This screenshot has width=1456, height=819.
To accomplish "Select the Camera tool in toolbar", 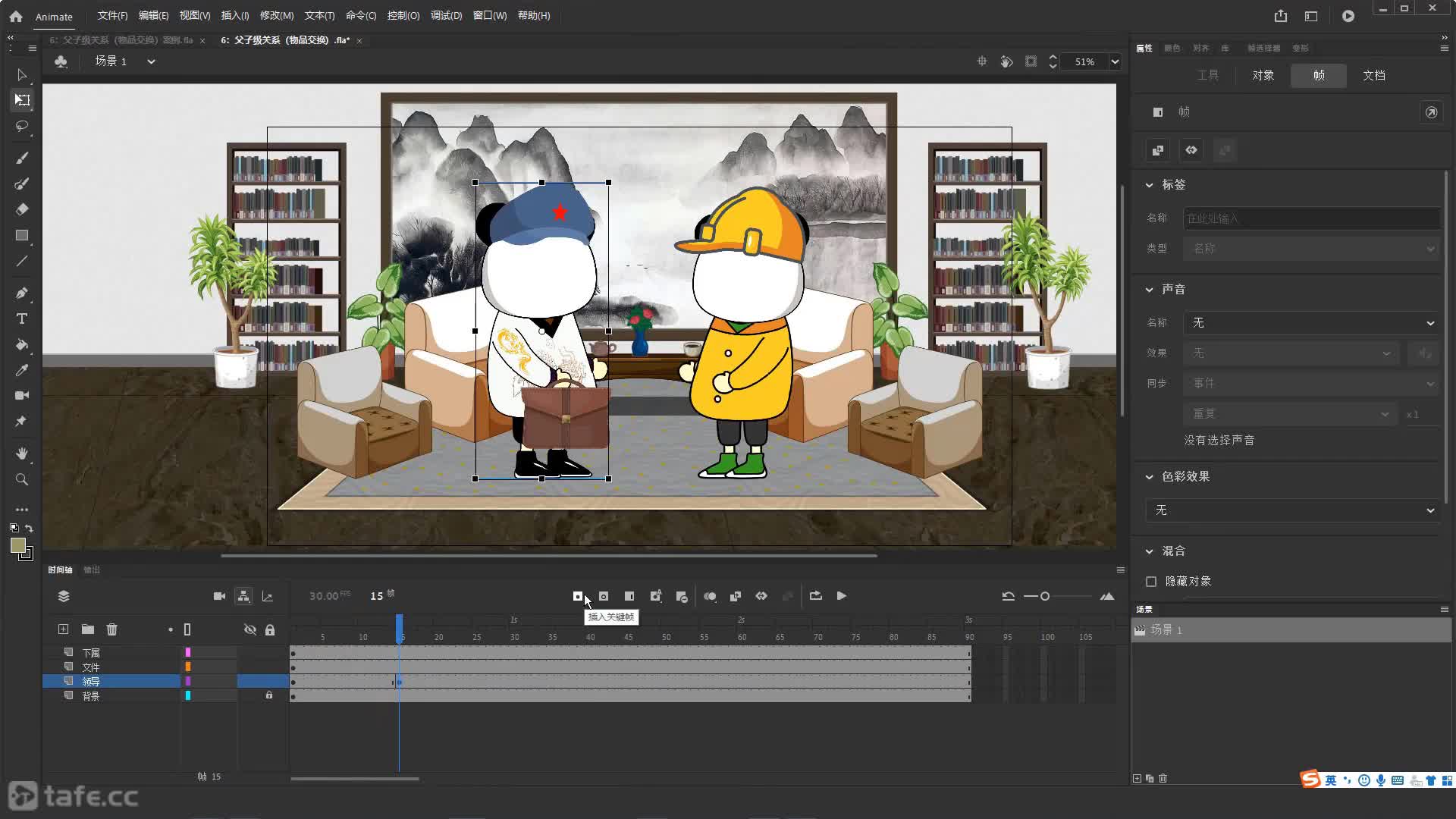I will [21, 395].
